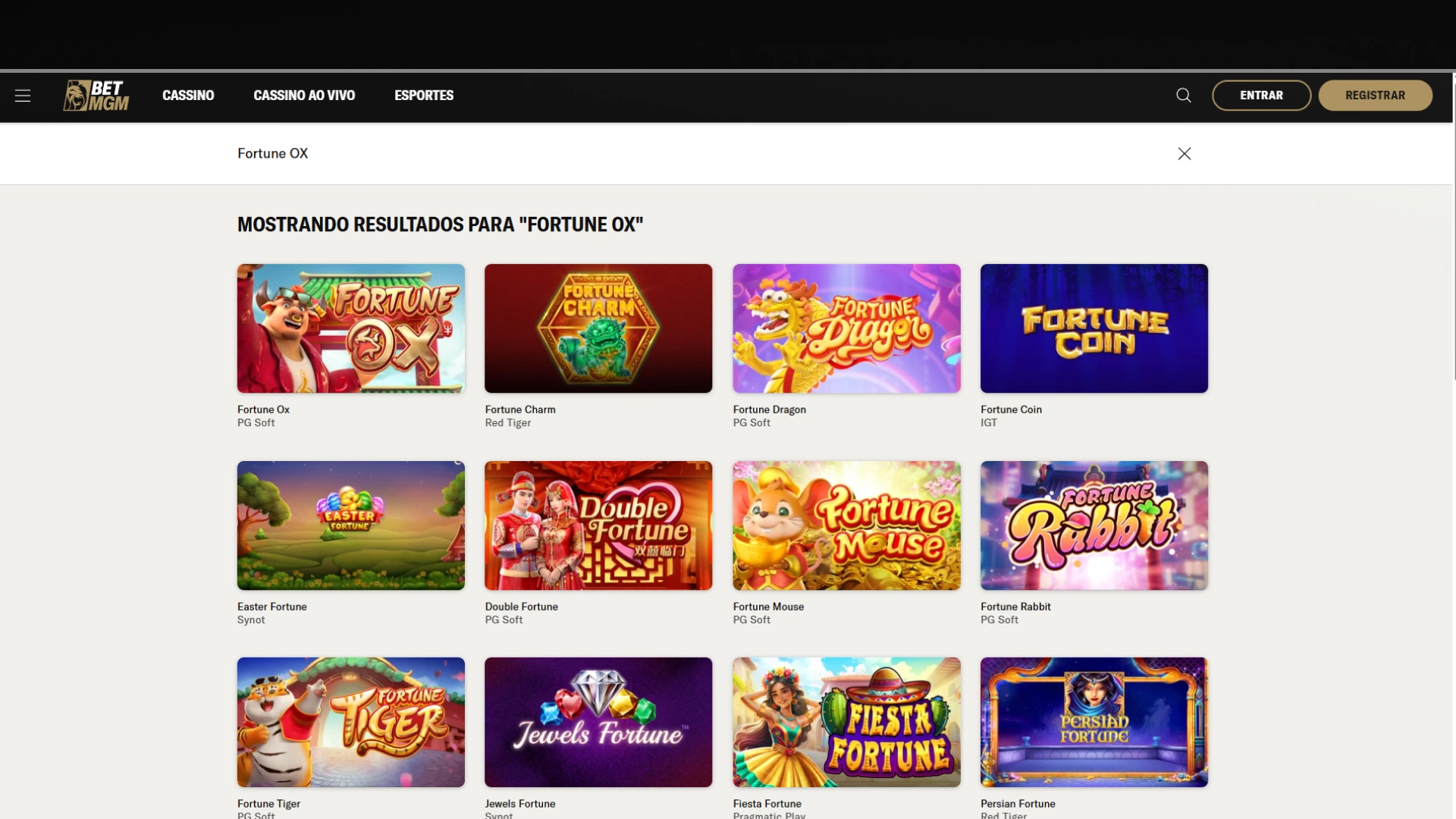1456x819 pixels.
Task: Click Red Tiger under Fortune Charm
Action: tap(507, 423)
